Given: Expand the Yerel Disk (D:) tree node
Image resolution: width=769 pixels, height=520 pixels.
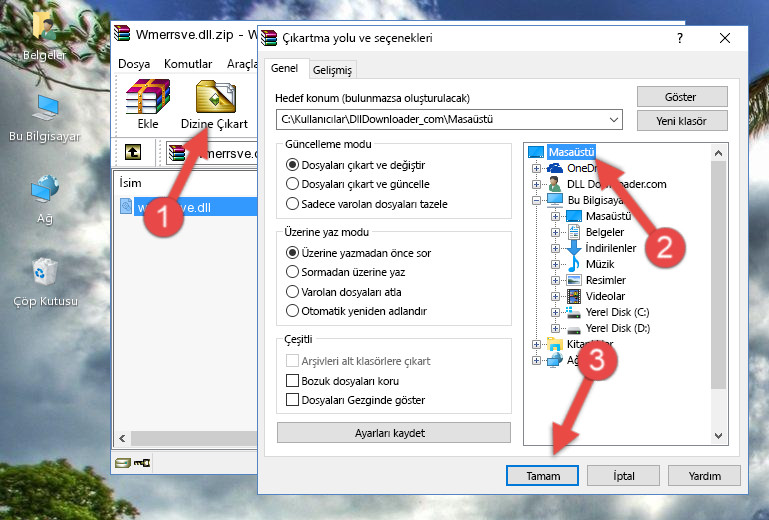Looking at the screenshot, I should click(x=555, y=329).
